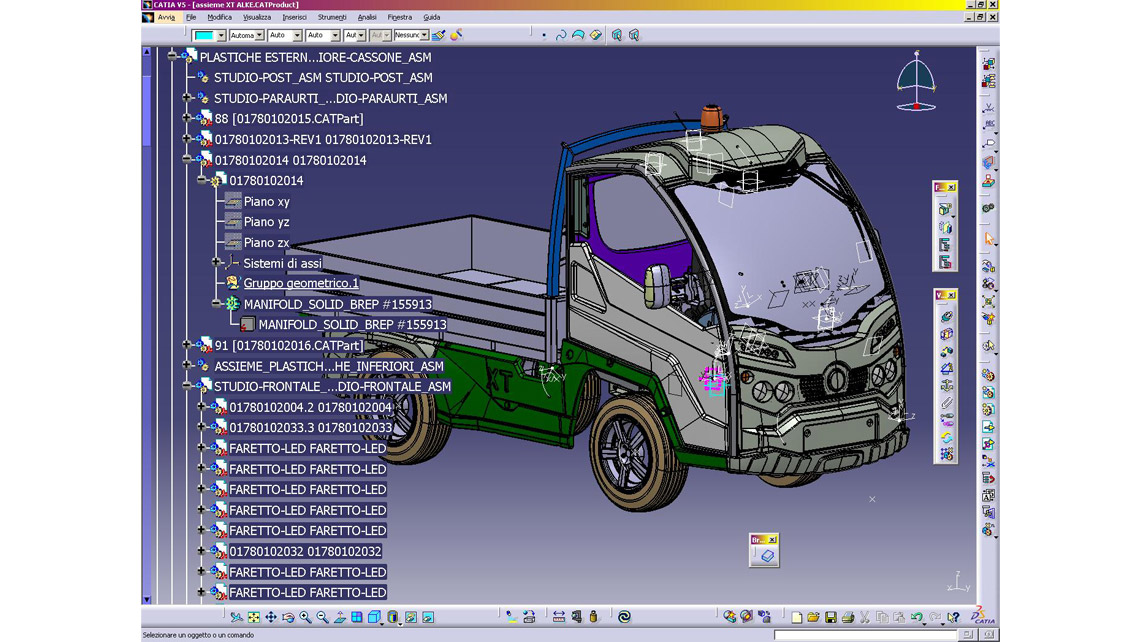Click the Create Multi-View icon
1140x642 pixels.
tap(357, 617)
